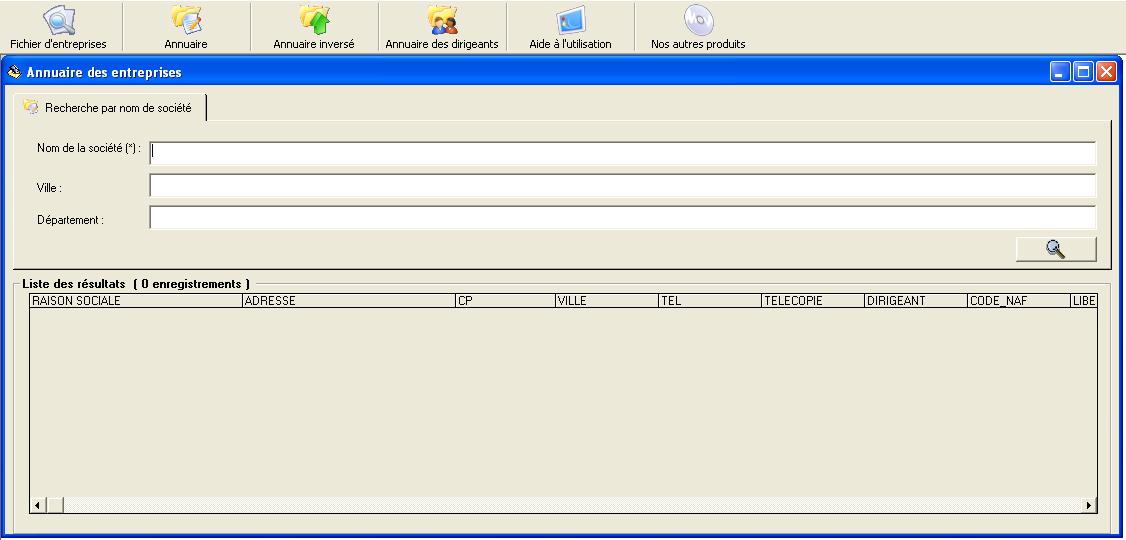The image size is (1126, 540).
Task: Select the CODE_NAF column header
Action: click(x=1017, y=300)
